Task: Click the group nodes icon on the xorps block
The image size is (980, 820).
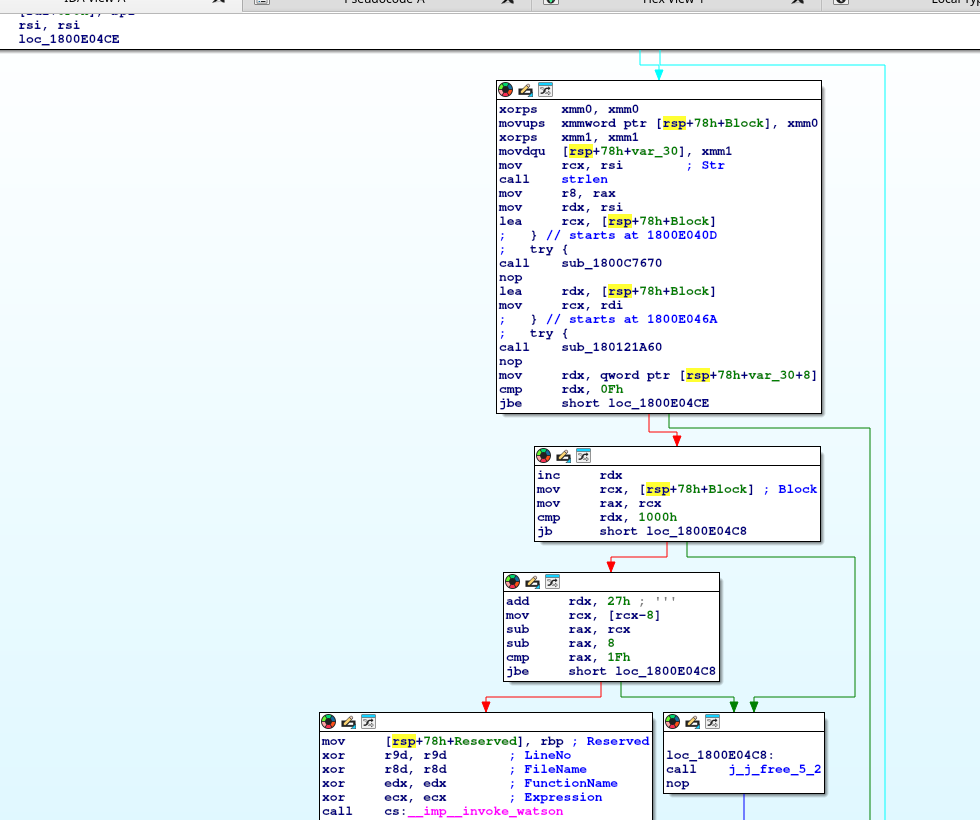Action: 545,90
